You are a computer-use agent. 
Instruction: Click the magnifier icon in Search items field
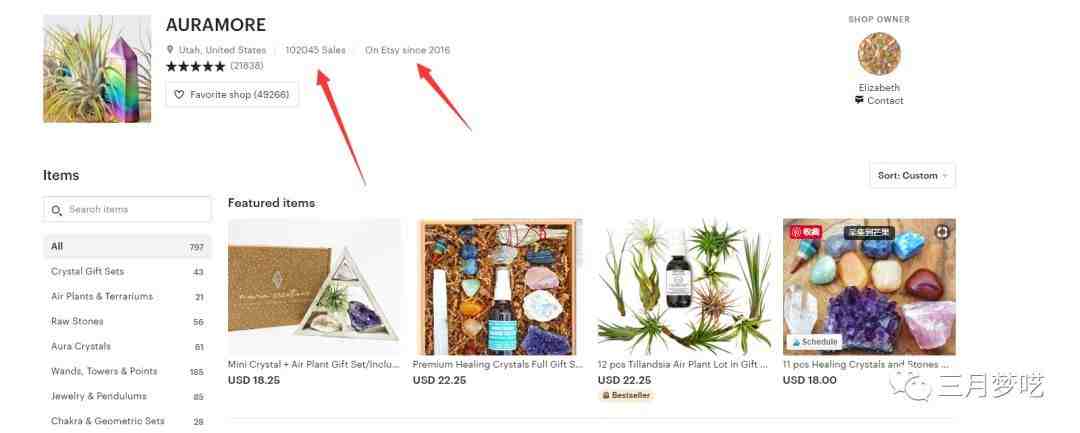[x=56, y=209]
